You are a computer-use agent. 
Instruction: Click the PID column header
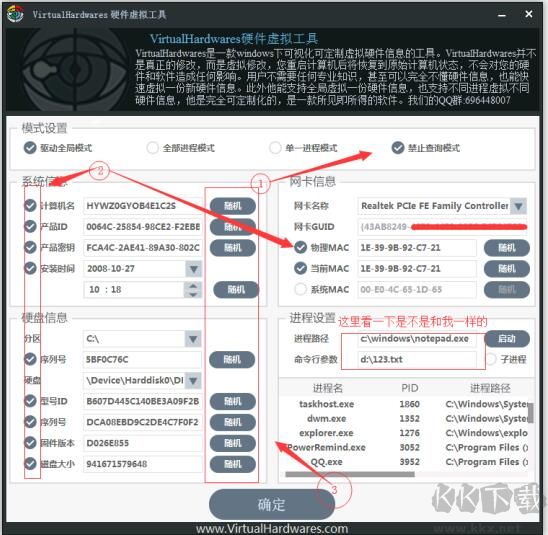410,388
